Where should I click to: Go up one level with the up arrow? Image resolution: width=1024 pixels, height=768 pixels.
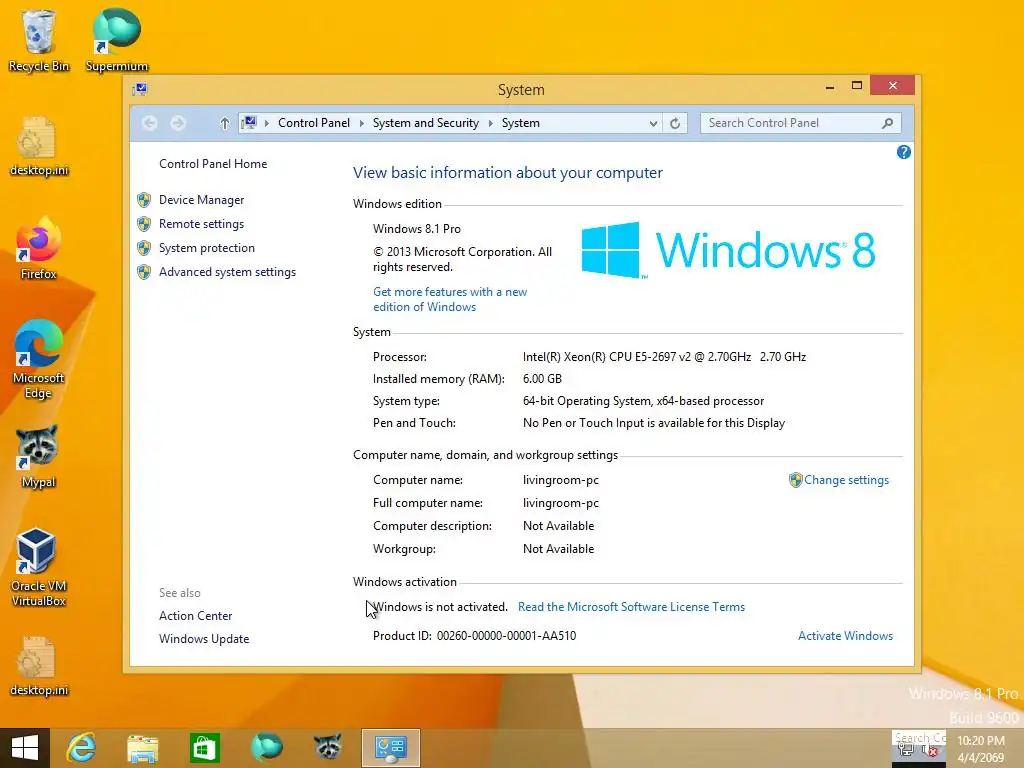coord(225,123)
